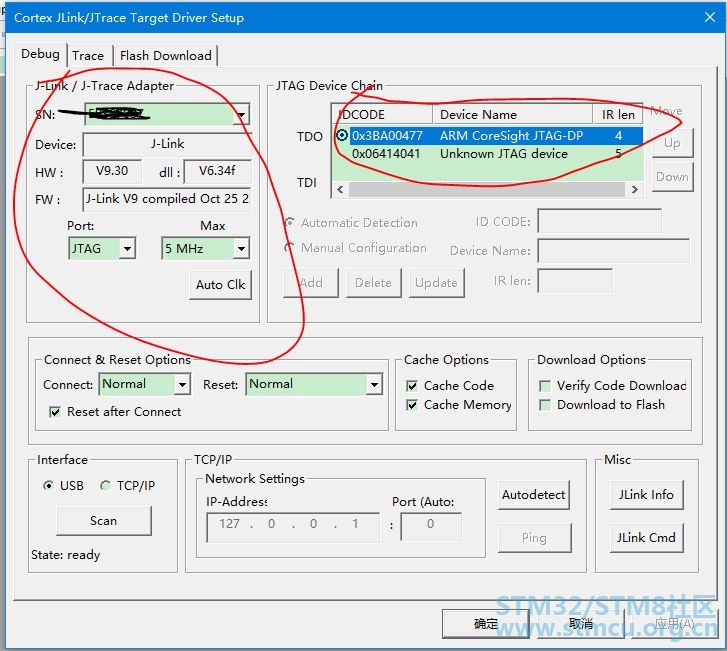The width and height of the screenshot is (727, 651).
Task: Click the Autodetect button
Action: pyautogui.click(x=534, y=495)
